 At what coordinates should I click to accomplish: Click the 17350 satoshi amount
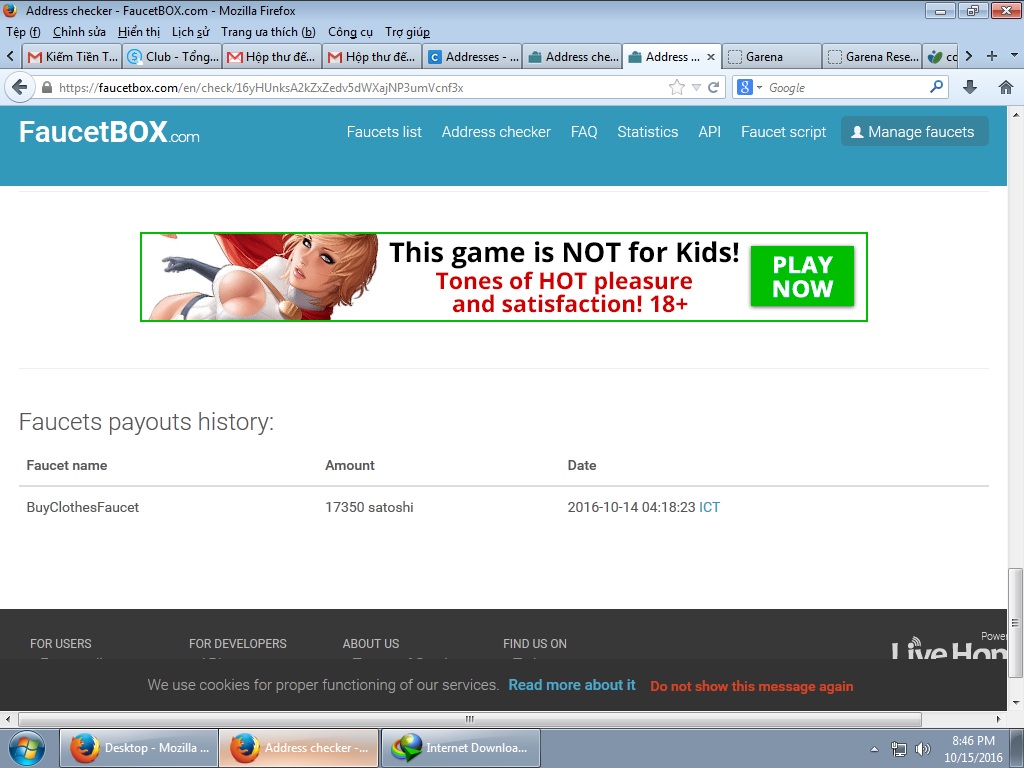coord(369,507)
